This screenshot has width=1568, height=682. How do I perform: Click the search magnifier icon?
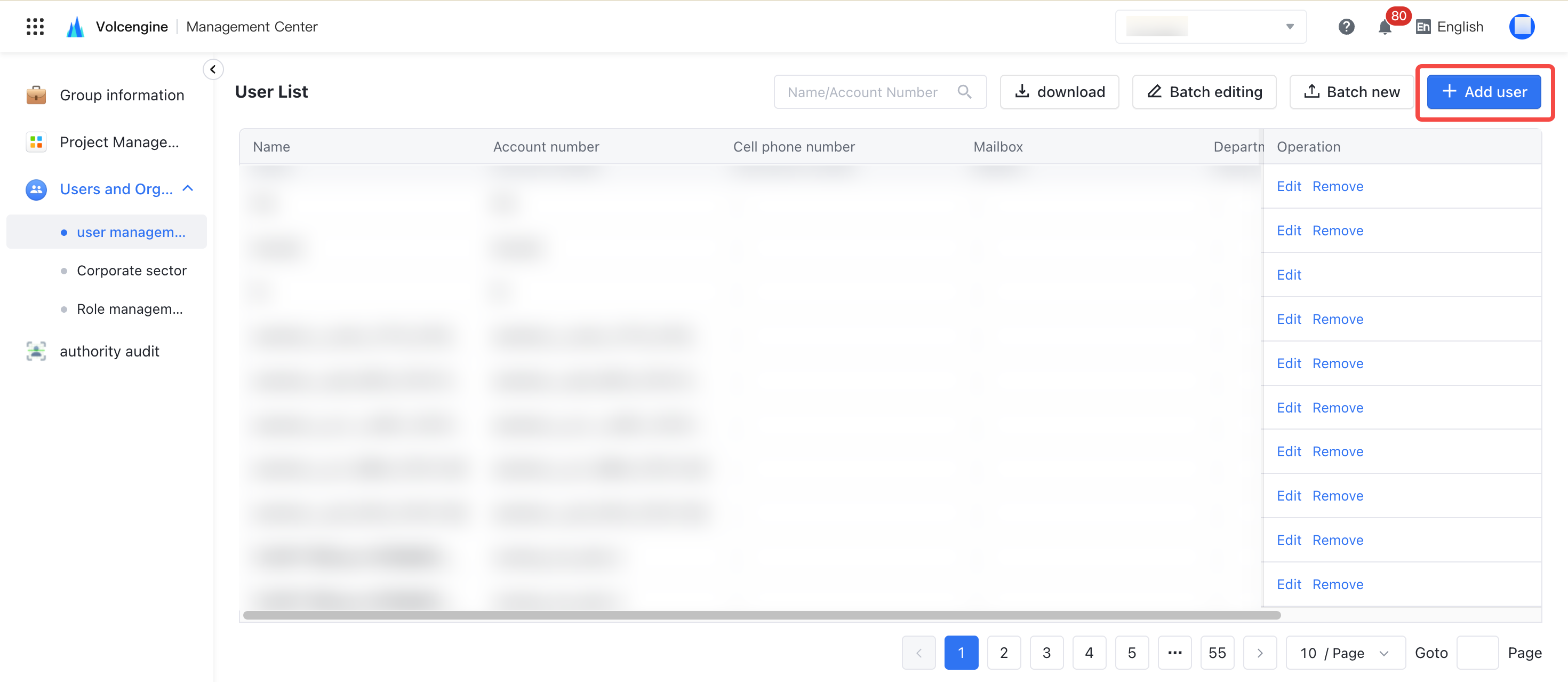click(x=964, y=92)
